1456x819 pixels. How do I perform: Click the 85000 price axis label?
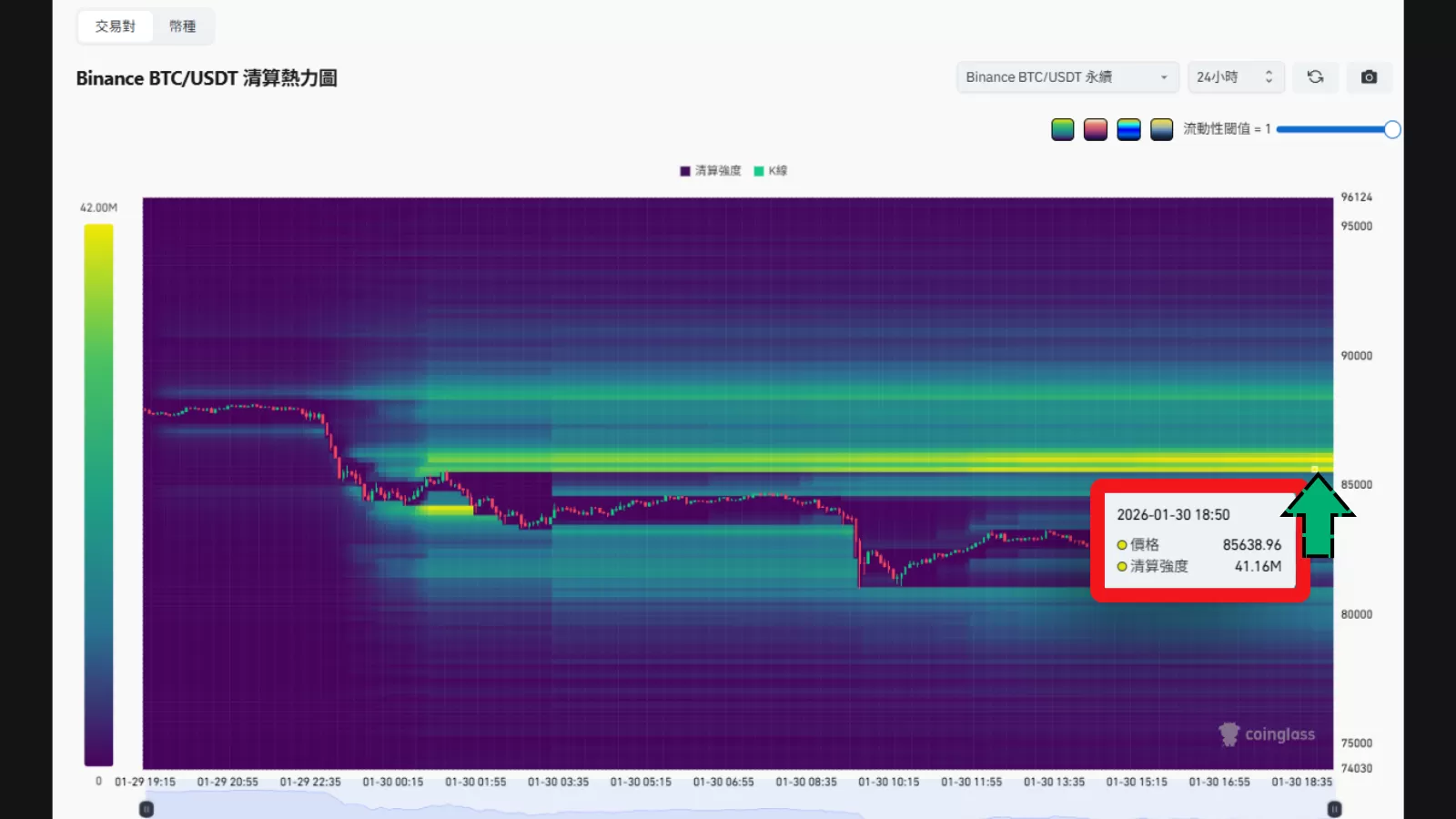1356,485
